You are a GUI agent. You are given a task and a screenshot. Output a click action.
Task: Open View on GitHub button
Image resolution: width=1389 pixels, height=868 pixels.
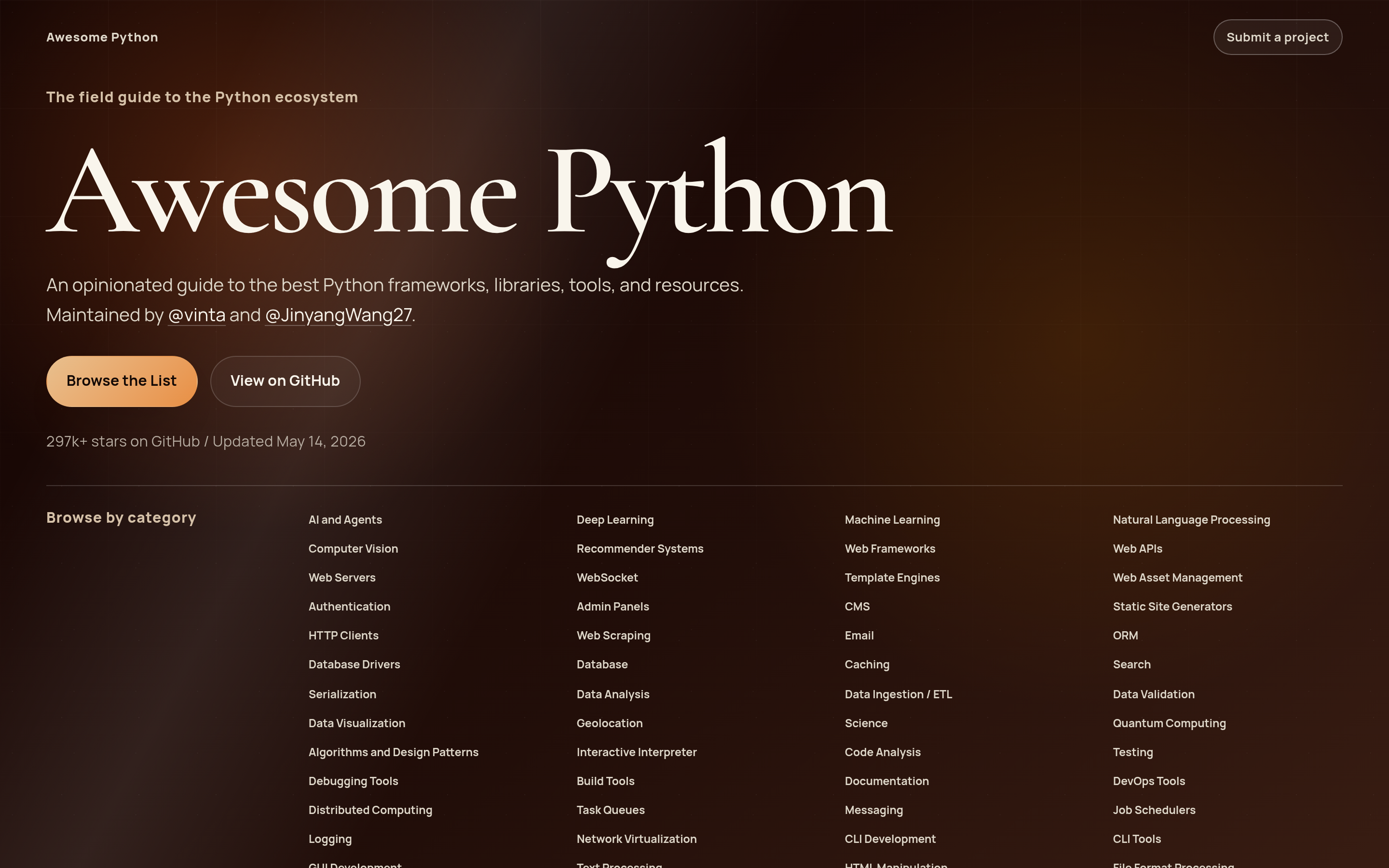pos(285,381)
